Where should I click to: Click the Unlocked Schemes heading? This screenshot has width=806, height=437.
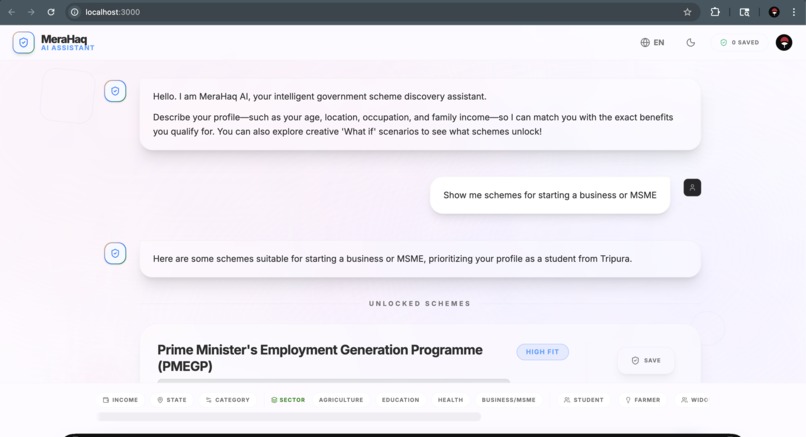(x=419, y=303)
